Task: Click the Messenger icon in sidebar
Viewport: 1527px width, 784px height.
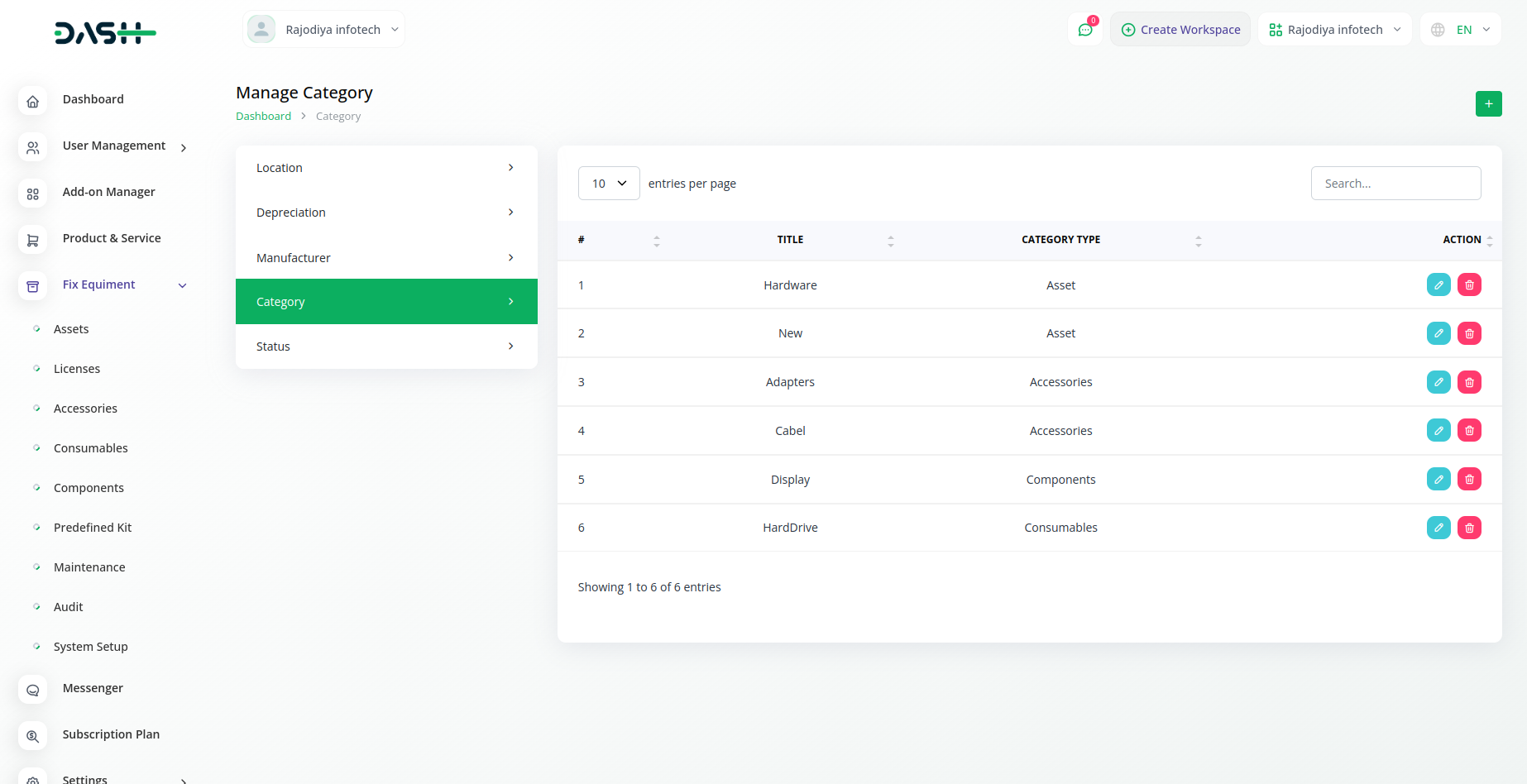Action: coord(32,690)
